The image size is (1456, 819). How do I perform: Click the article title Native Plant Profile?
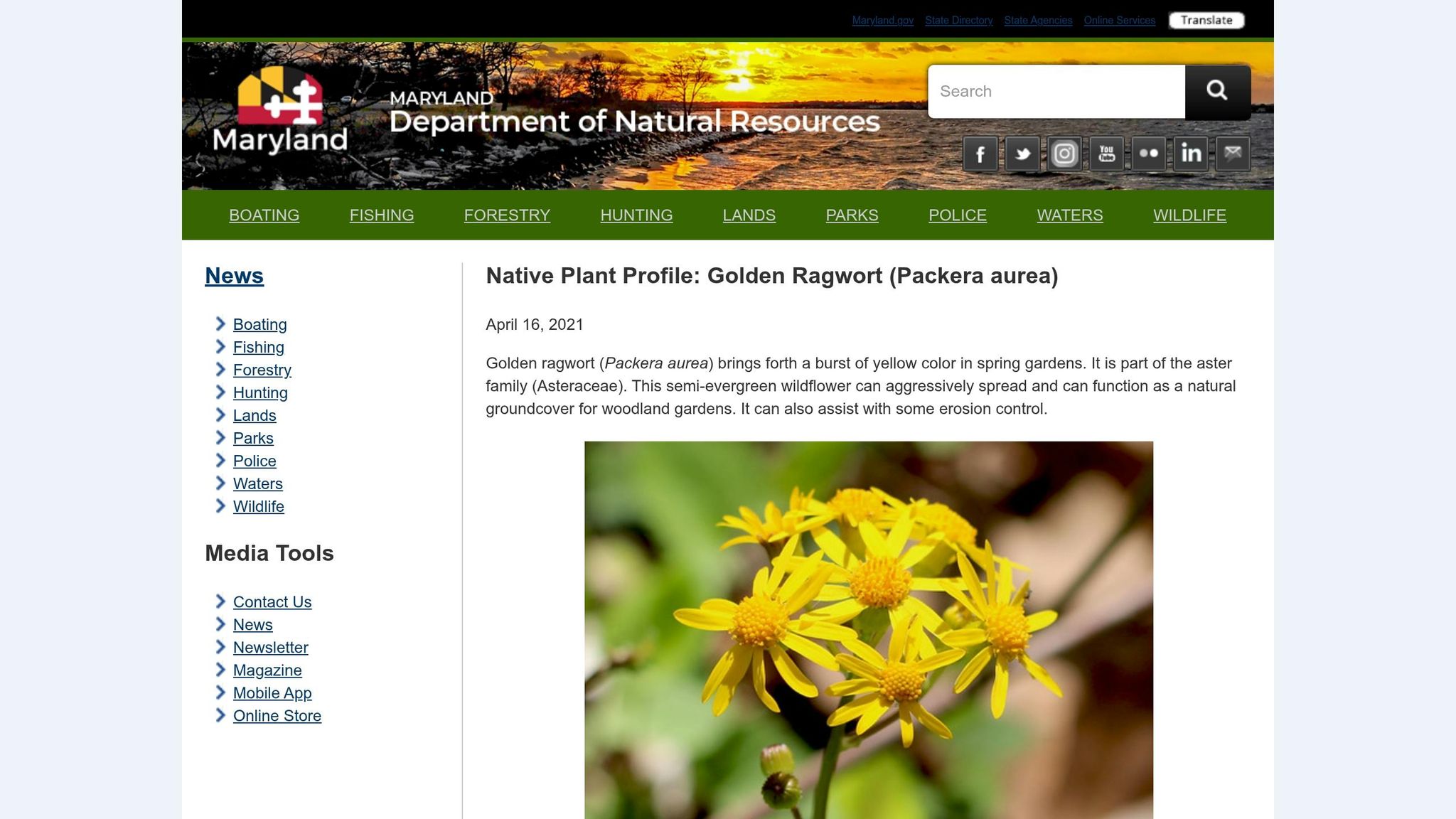[771, 276]
